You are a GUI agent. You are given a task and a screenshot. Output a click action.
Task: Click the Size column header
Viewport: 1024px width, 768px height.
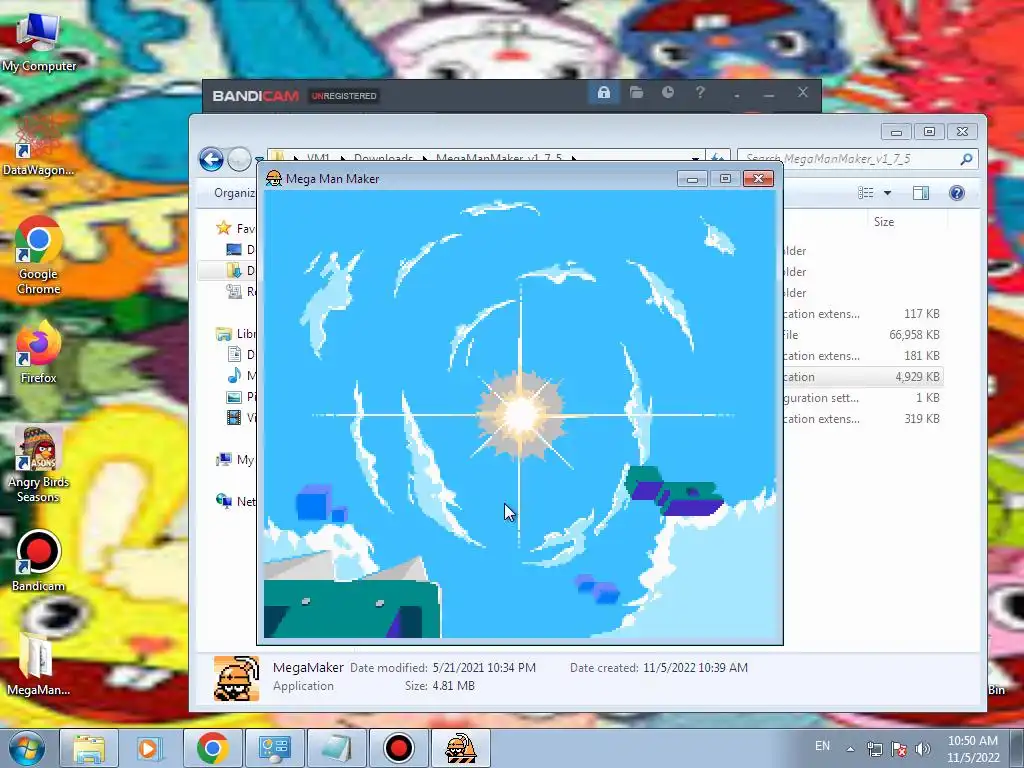tap(884, 222)
